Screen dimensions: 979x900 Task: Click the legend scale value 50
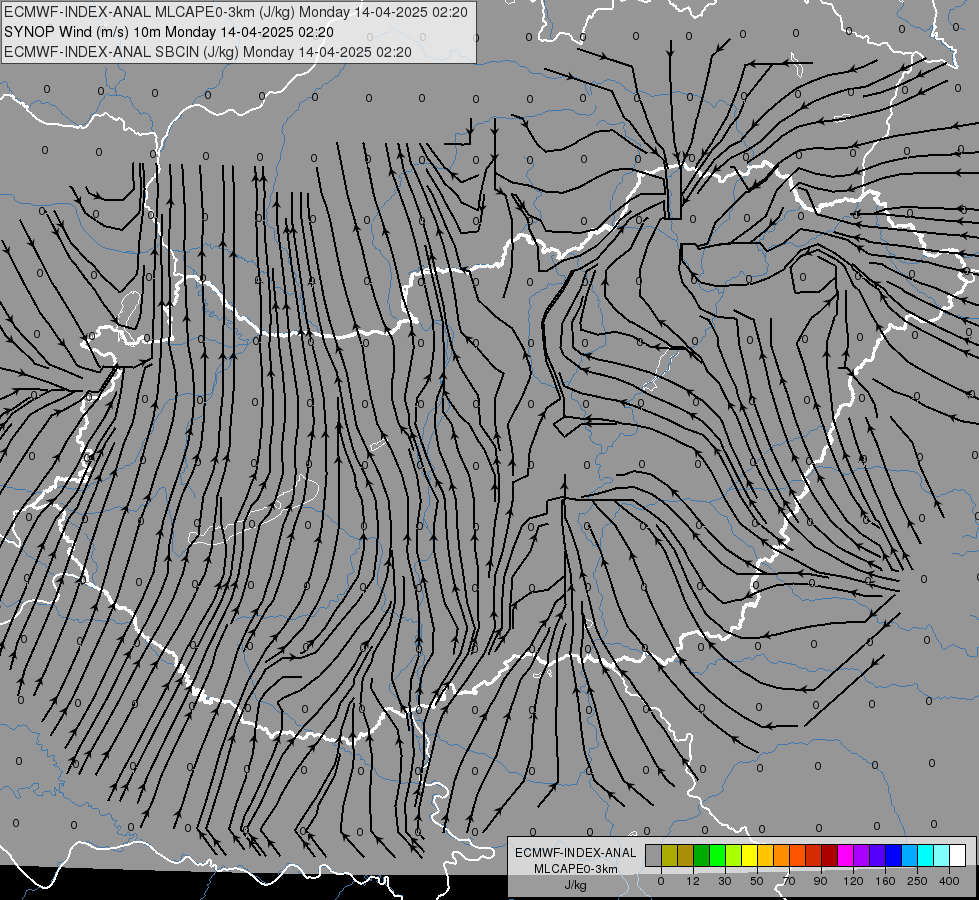(x=757, y=881)
